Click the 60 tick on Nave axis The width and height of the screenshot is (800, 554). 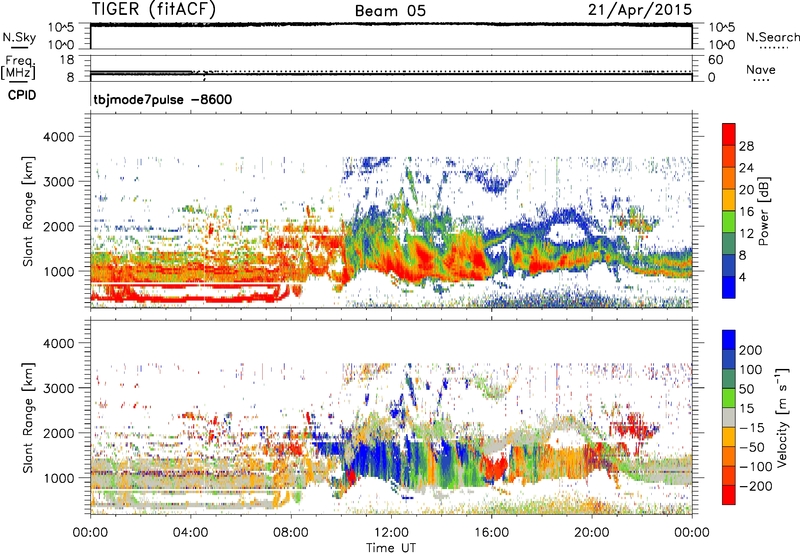tap(716, 60)
